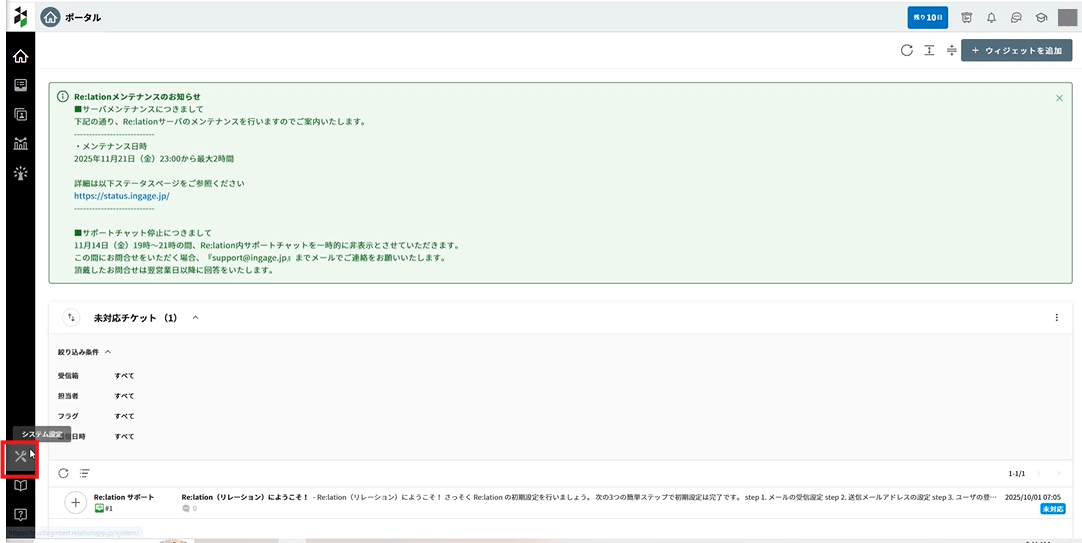Click the 1-1/1 pagination count
Image resolution: width=1082 pixels, height=543 pixels.
click(x=1017, y=474)
